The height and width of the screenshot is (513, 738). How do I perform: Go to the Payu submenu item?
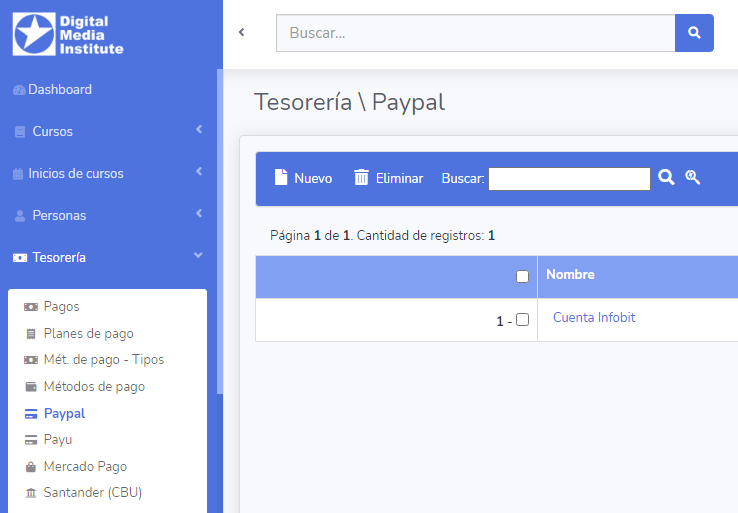click(58, 440)
